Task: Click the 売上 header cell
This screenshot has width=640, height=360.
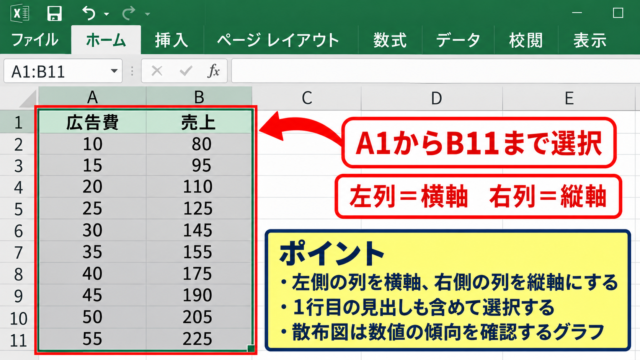Action: 199,122
